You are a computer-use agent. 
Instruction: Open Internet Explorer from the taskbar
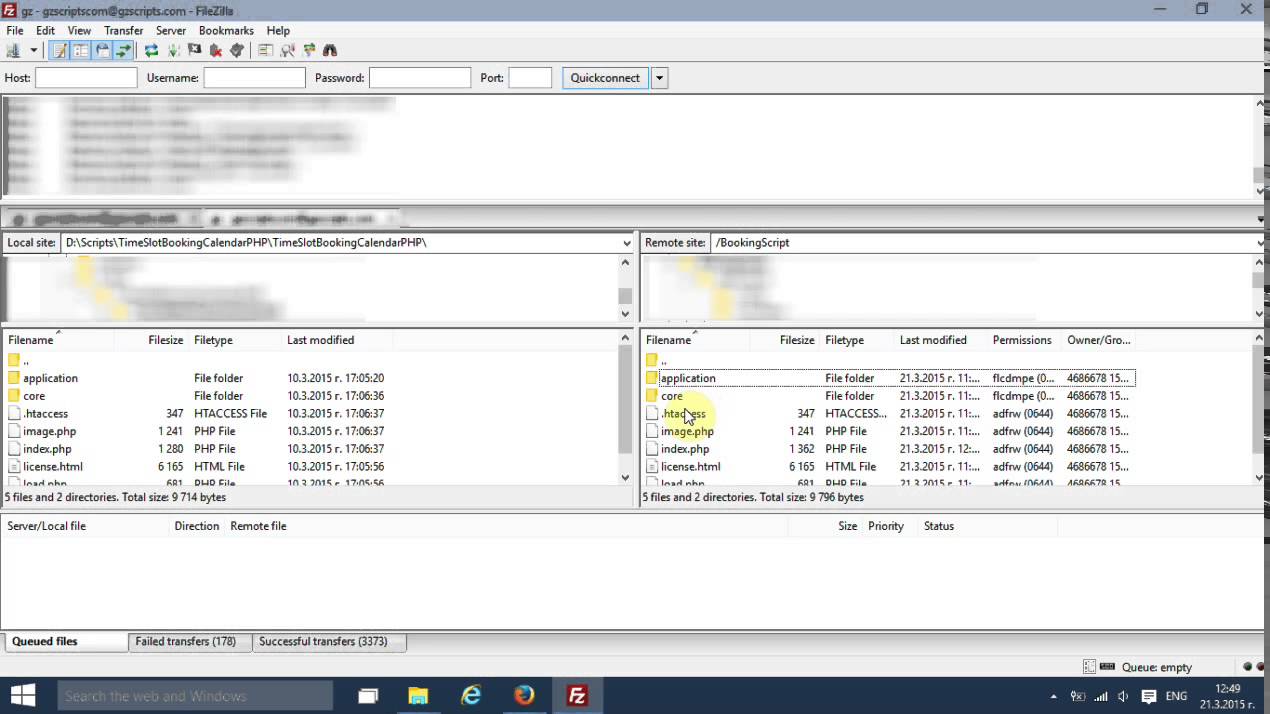click(x=471, y=695)
